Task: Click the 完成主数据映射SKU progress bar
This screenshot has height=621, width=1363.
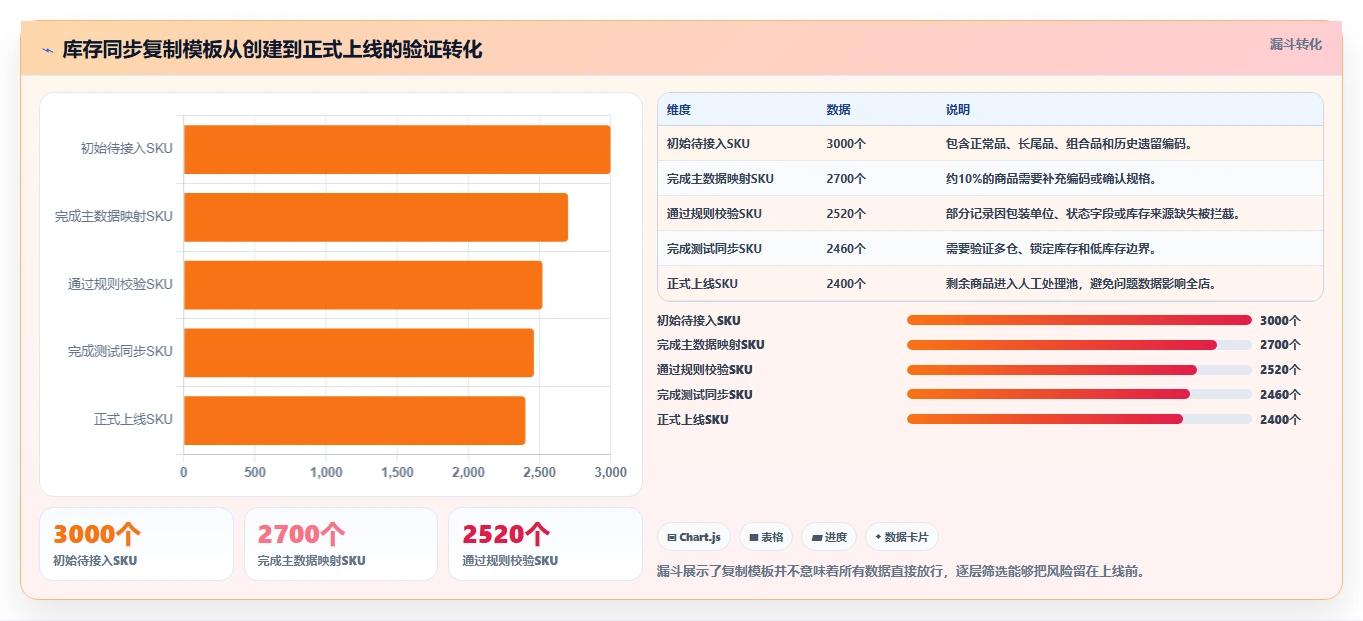Action: pyautogui.click(x=1079, y=345)
